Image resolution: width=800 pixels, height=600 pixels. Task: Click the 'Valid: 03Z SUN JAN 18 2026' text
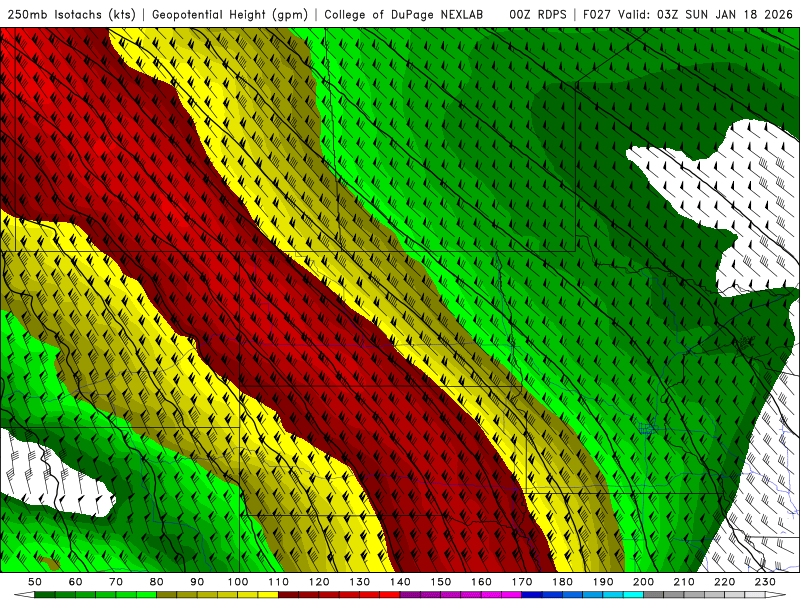[705, 15]
